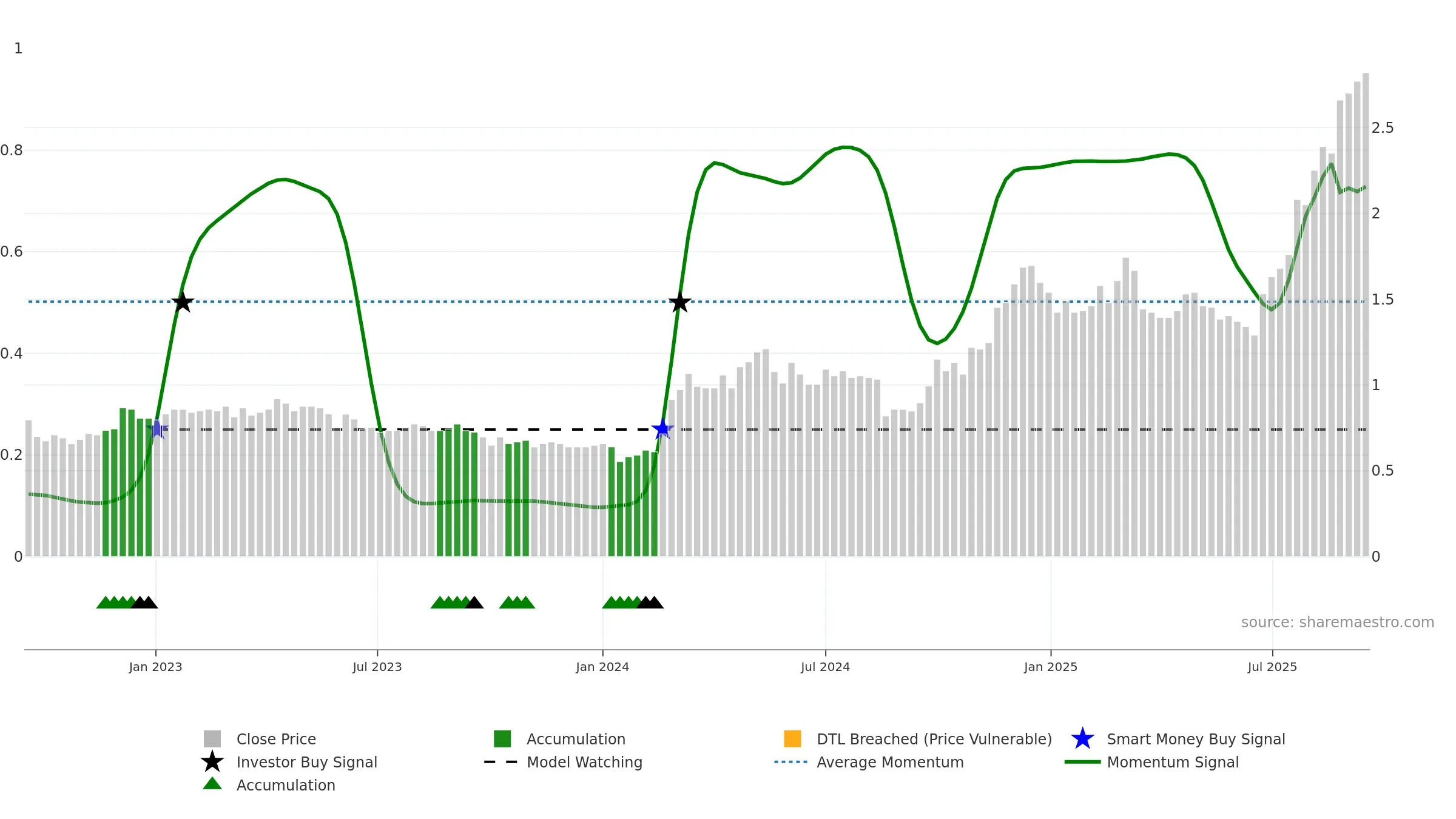
Task: Click the accumulation triangles before Jan 2023
Action: pos(116,602)
